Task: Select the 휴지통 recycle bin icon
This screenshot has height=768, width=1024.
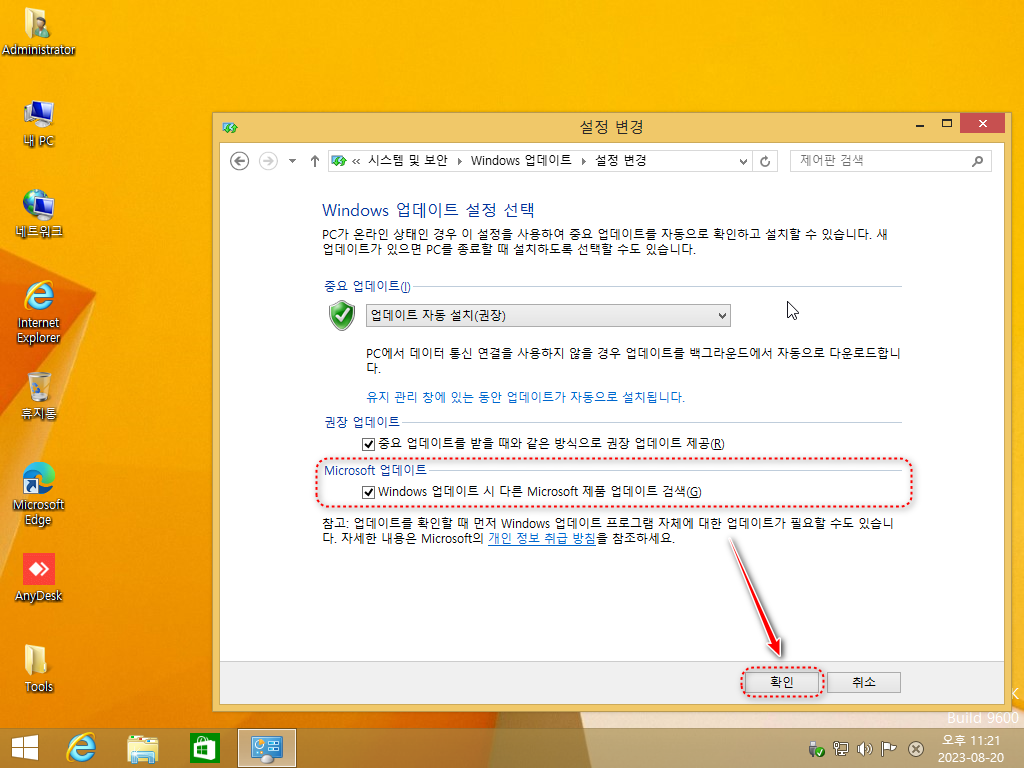Action: point(38,396)
